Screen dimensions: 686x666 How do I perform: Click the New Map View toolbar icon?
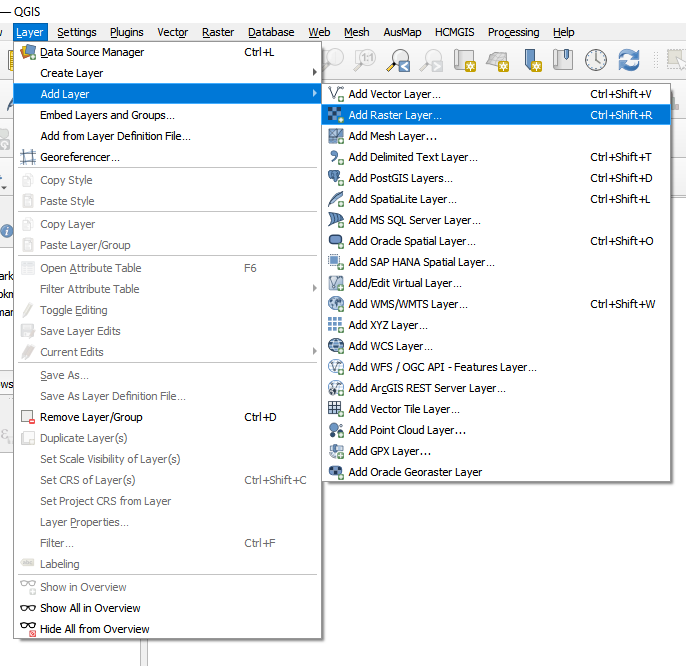coord(464,60)
